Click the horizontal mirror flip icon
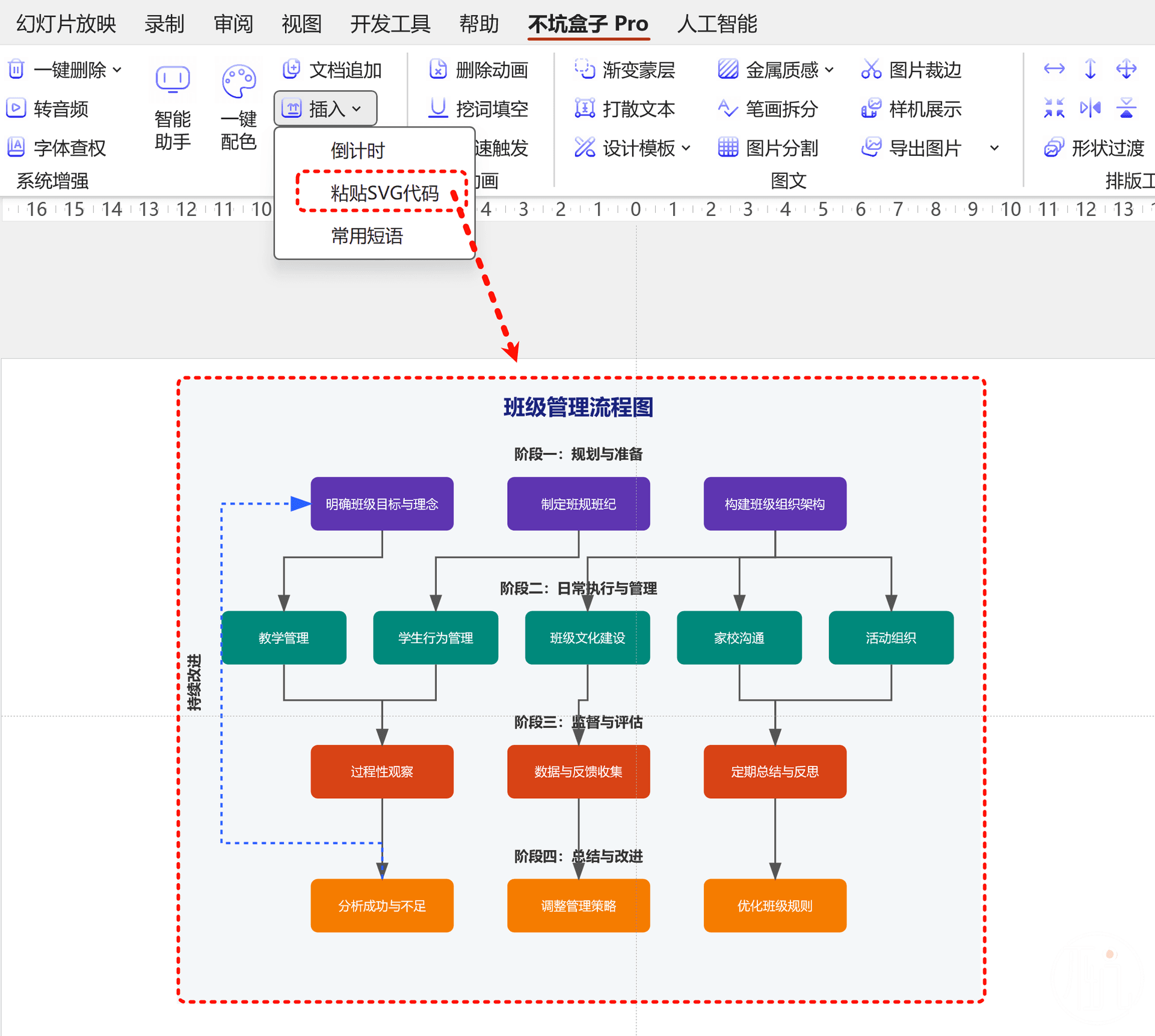1155x1036 pixels. (1090, 108)
